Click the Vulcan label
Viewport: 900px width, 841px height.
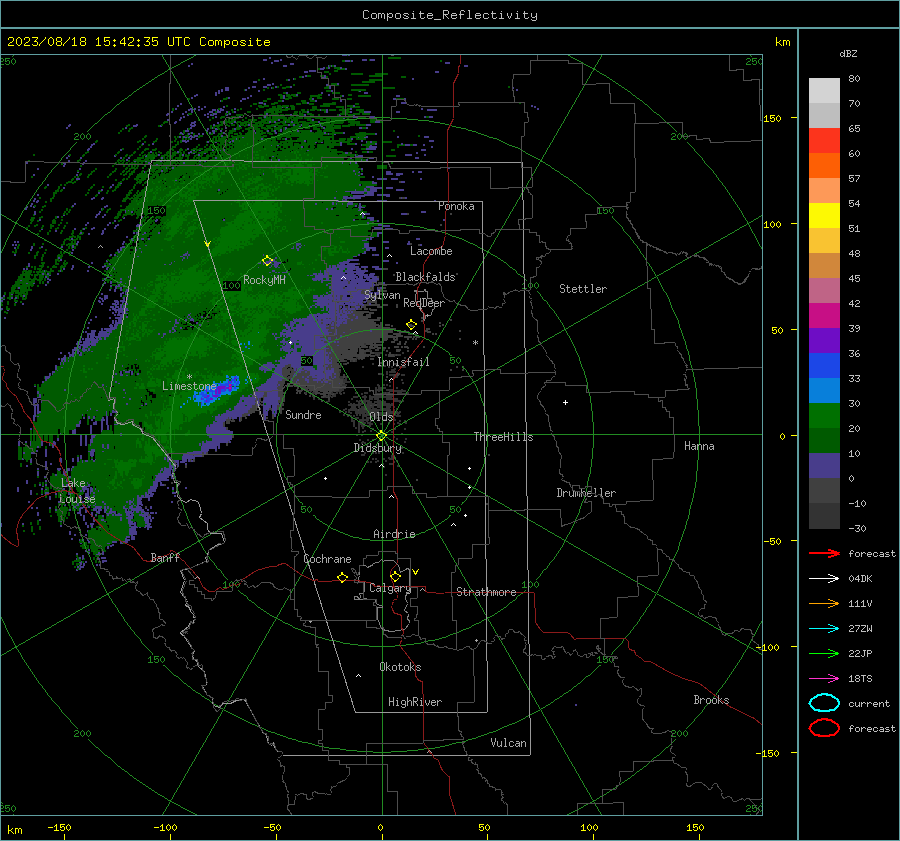point(508,742)
